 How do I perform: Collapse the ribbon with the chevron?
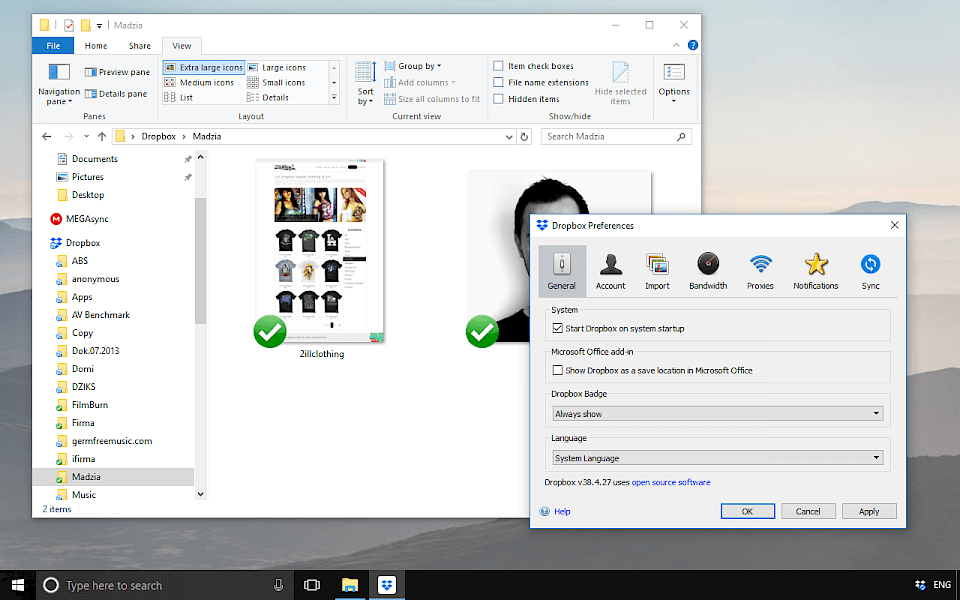[x=676, y=45]
